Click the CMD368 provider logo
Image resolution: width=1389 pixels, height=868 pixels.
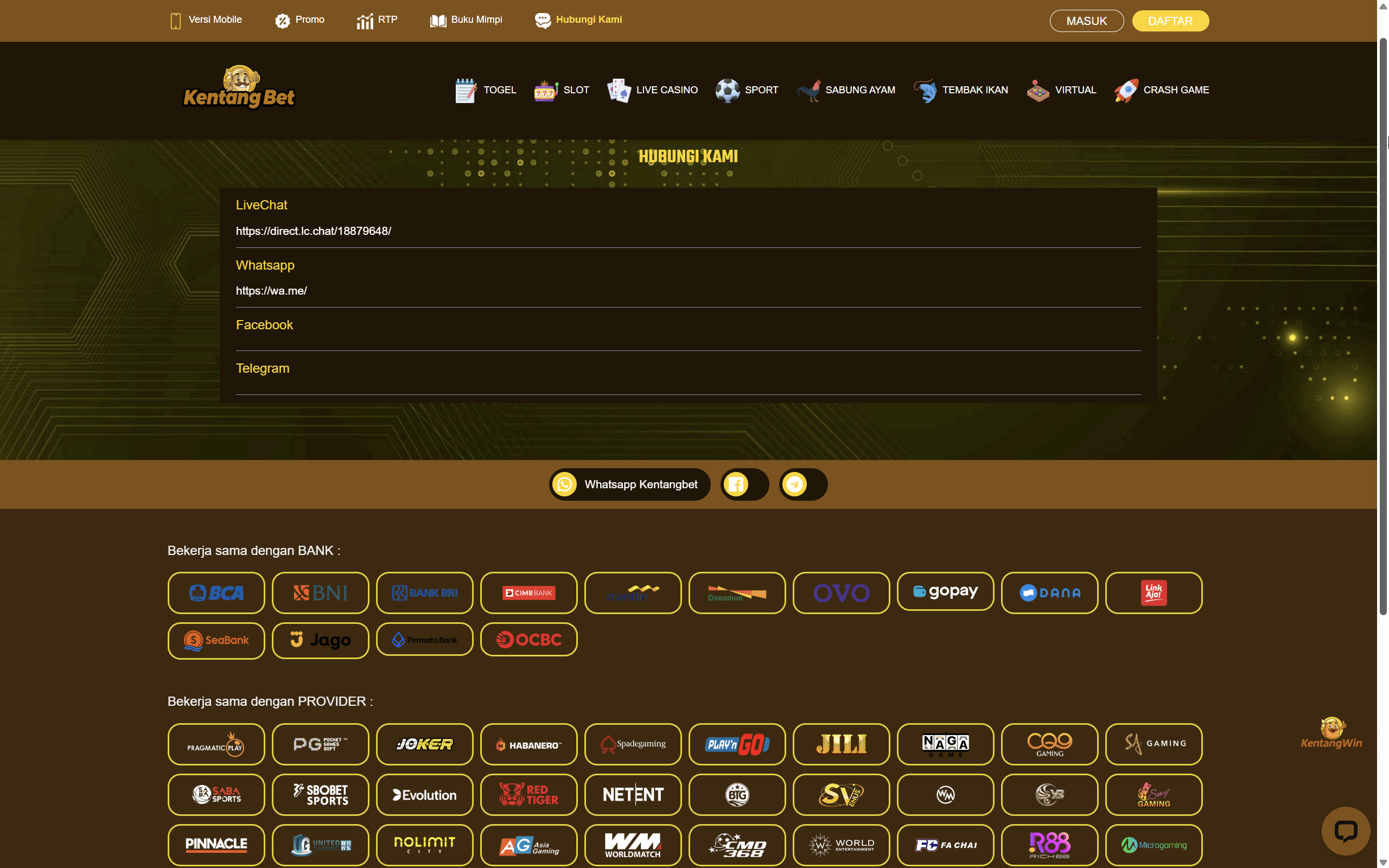tap(737, 845)
